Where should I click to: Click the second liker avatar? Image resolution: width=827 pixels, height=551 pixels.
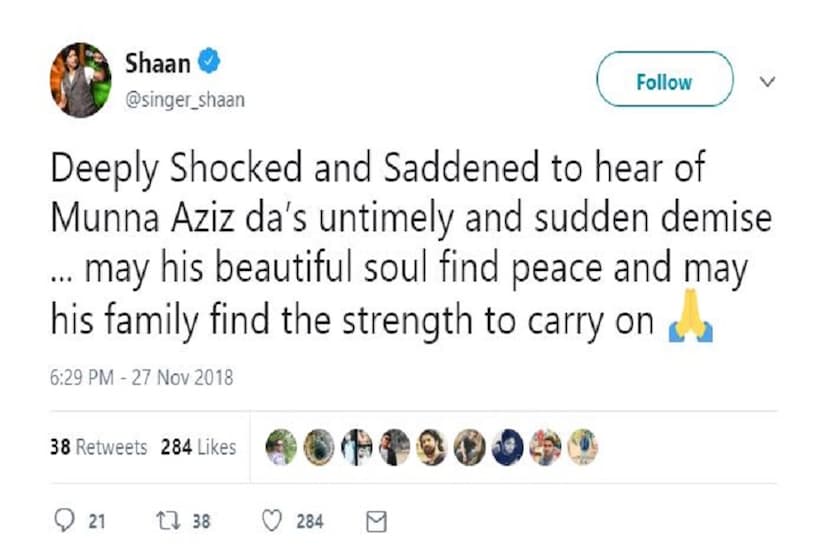click(x=320, y=447)
